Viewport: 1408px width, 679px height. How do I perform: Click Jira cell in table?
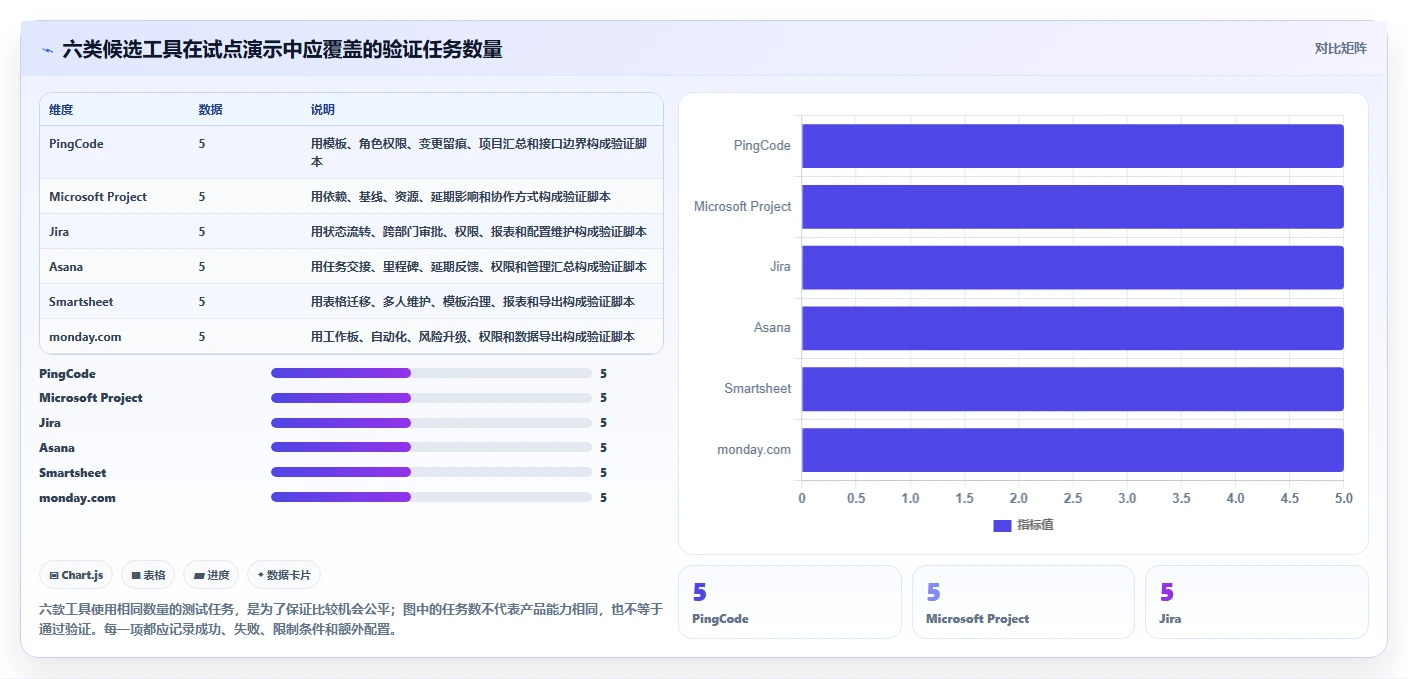pyautogui.click(x=59, y=232)
